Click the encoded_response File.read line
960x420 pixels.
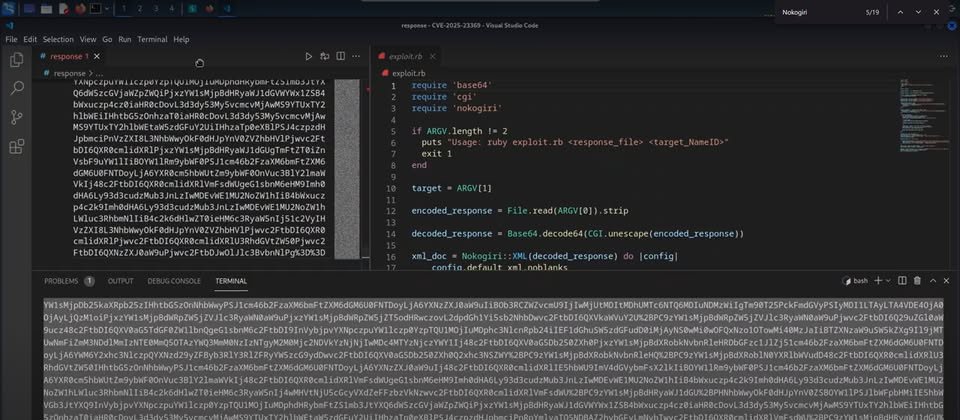520,211
